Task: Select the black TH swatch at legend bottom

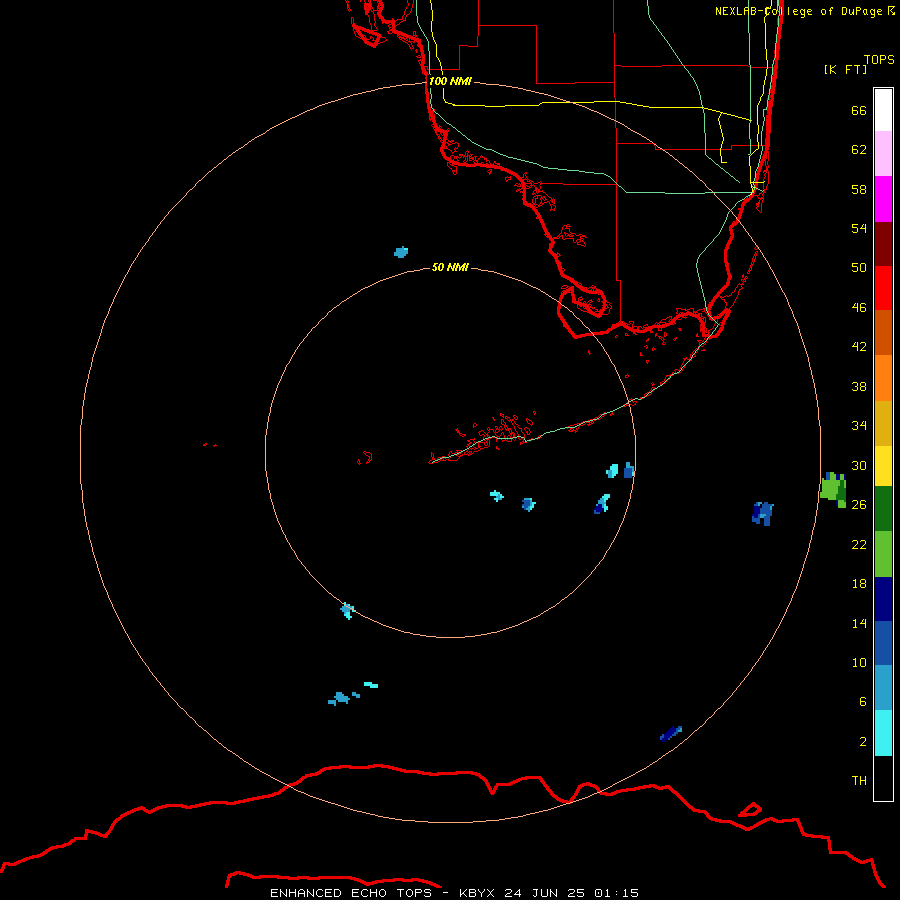Action: [x=883, y=778]
